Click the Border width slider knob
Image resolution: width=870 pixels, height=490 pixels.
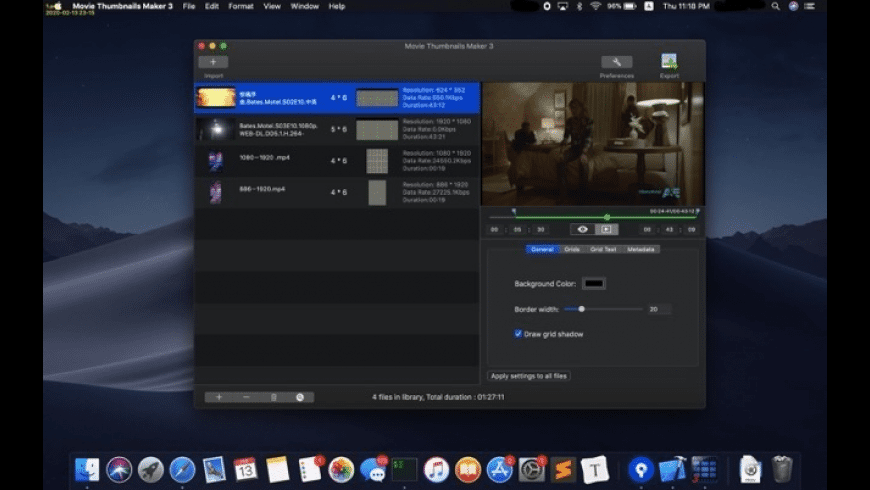581,309
